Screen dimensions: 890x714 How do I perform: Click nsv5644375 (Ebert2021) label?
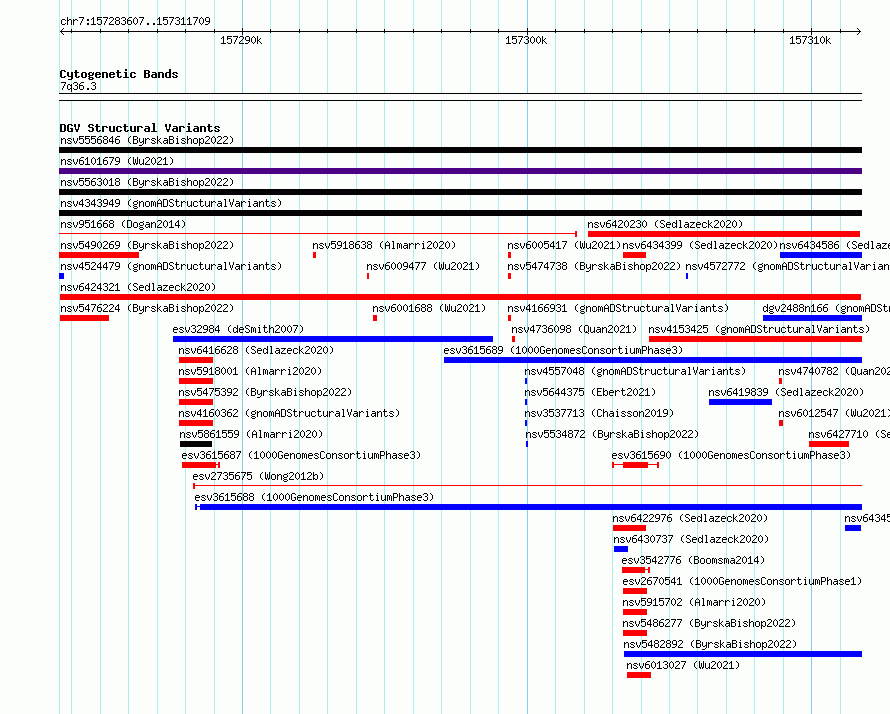590,392
